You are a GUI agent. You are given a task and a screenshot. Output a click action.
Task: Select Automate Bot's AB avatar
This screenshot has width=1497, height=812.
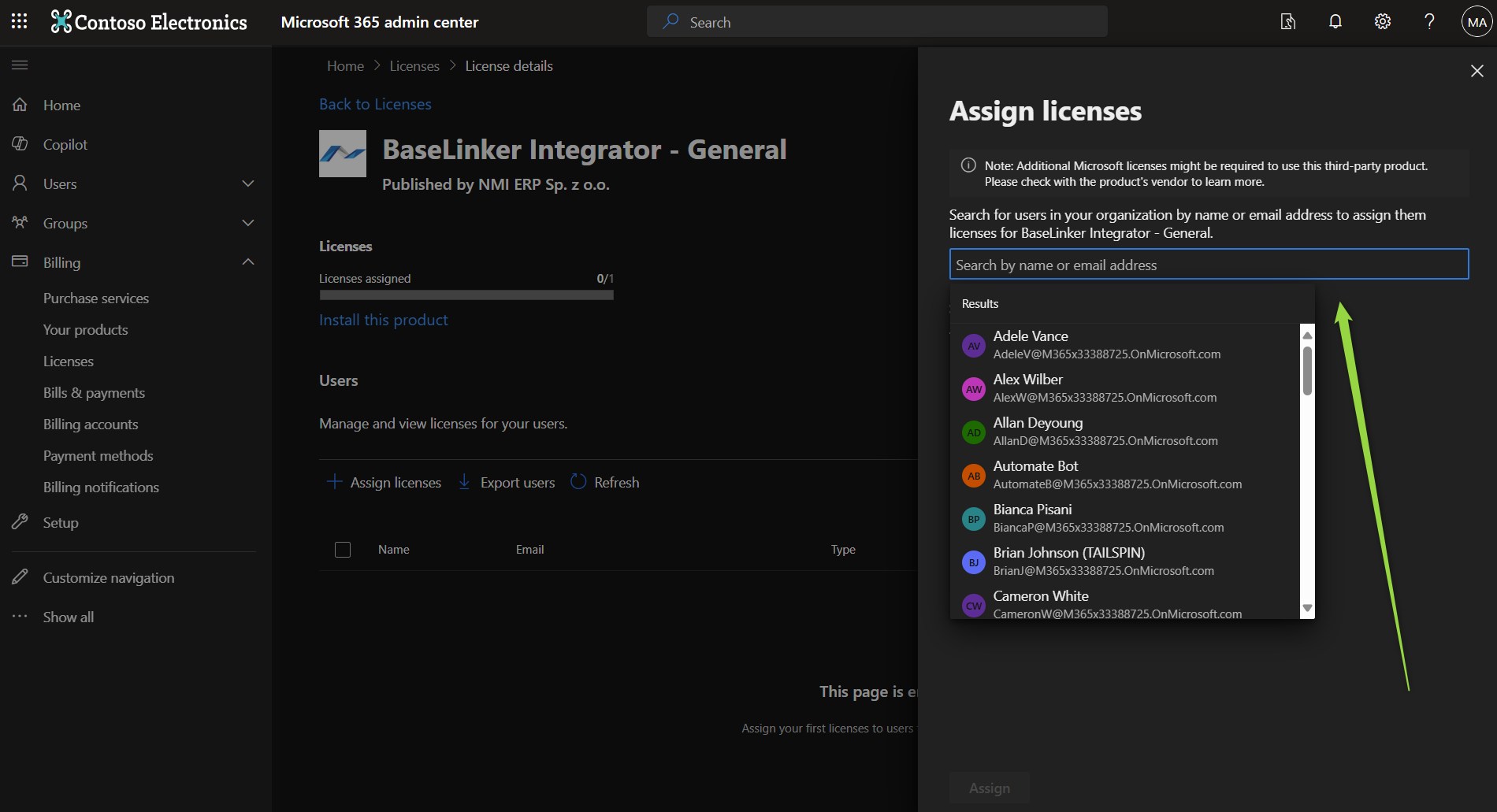(x=974, y=476)
